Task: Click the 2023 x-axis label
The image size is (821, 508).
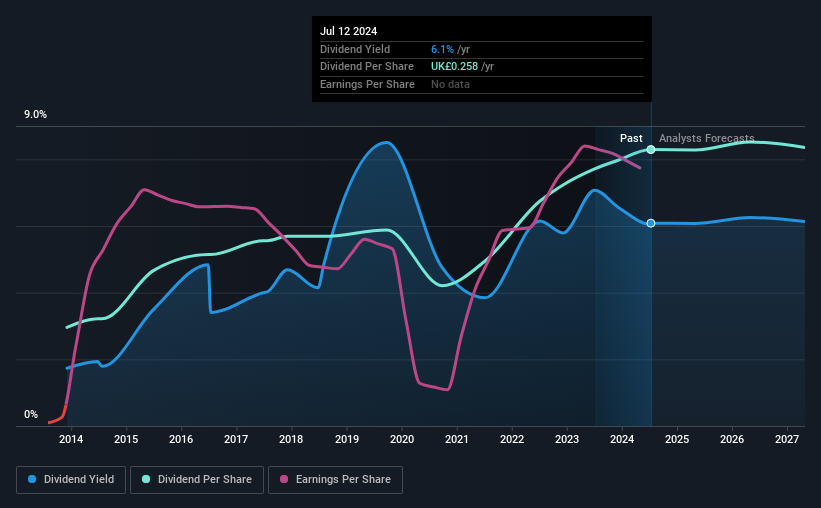Action: click(x=567, y=439)
